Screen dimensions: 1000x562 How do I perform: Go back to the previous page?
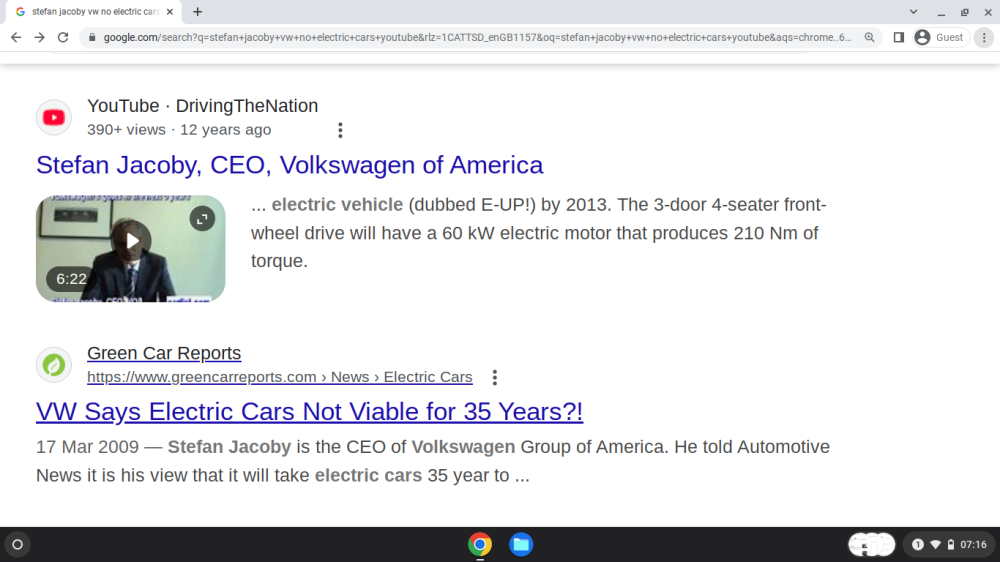point(16,38)
